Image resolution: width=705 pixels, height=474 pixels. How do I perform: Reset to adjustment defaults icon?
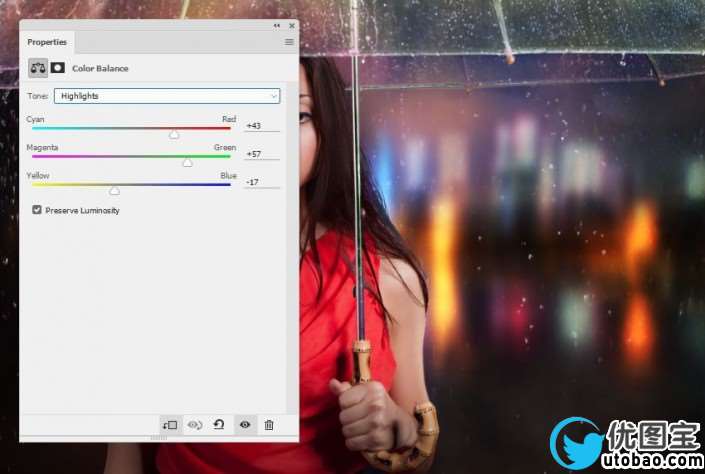(219, 425)
